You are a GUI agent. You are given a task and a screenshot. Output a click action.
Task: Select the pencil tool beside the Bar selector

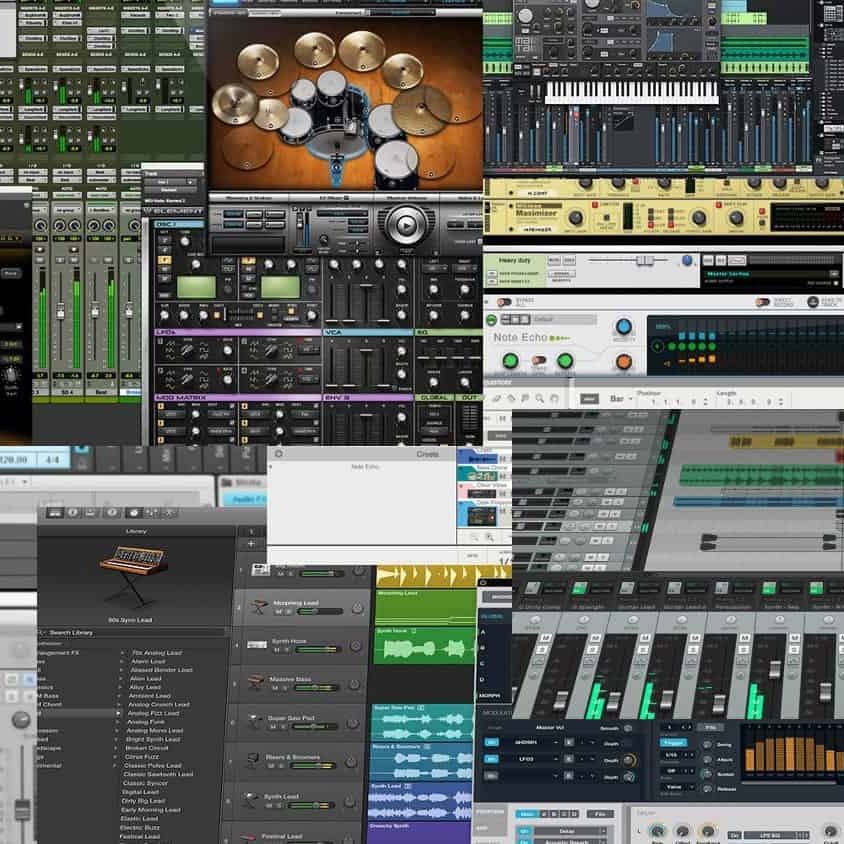click(x=496, y=399)
